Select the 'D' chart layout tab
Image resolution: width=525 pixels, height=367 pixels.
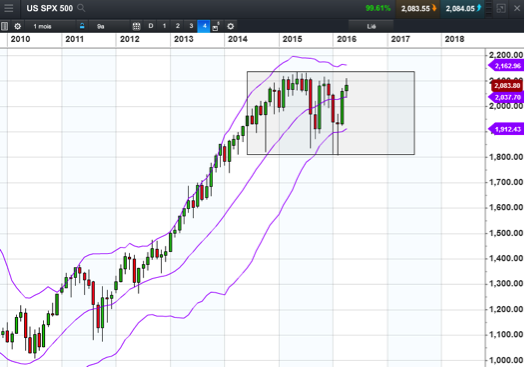151,26
